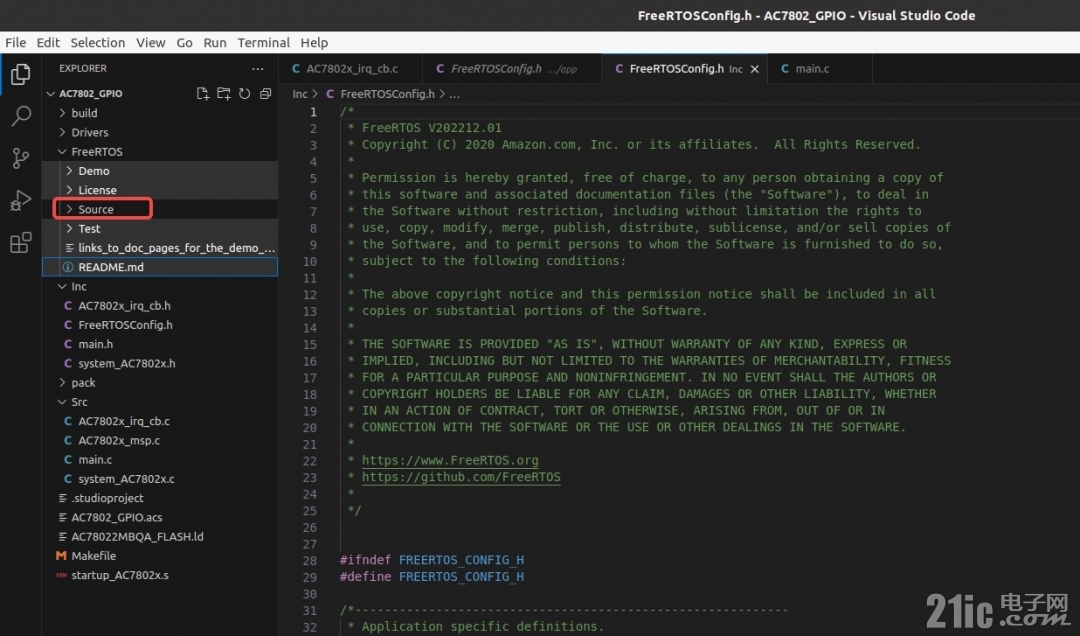Open README.md in the Explorer
Image resolution: width=1080 pixels, height=636 pixels.
pyautogui.click(x=160, y=267)
